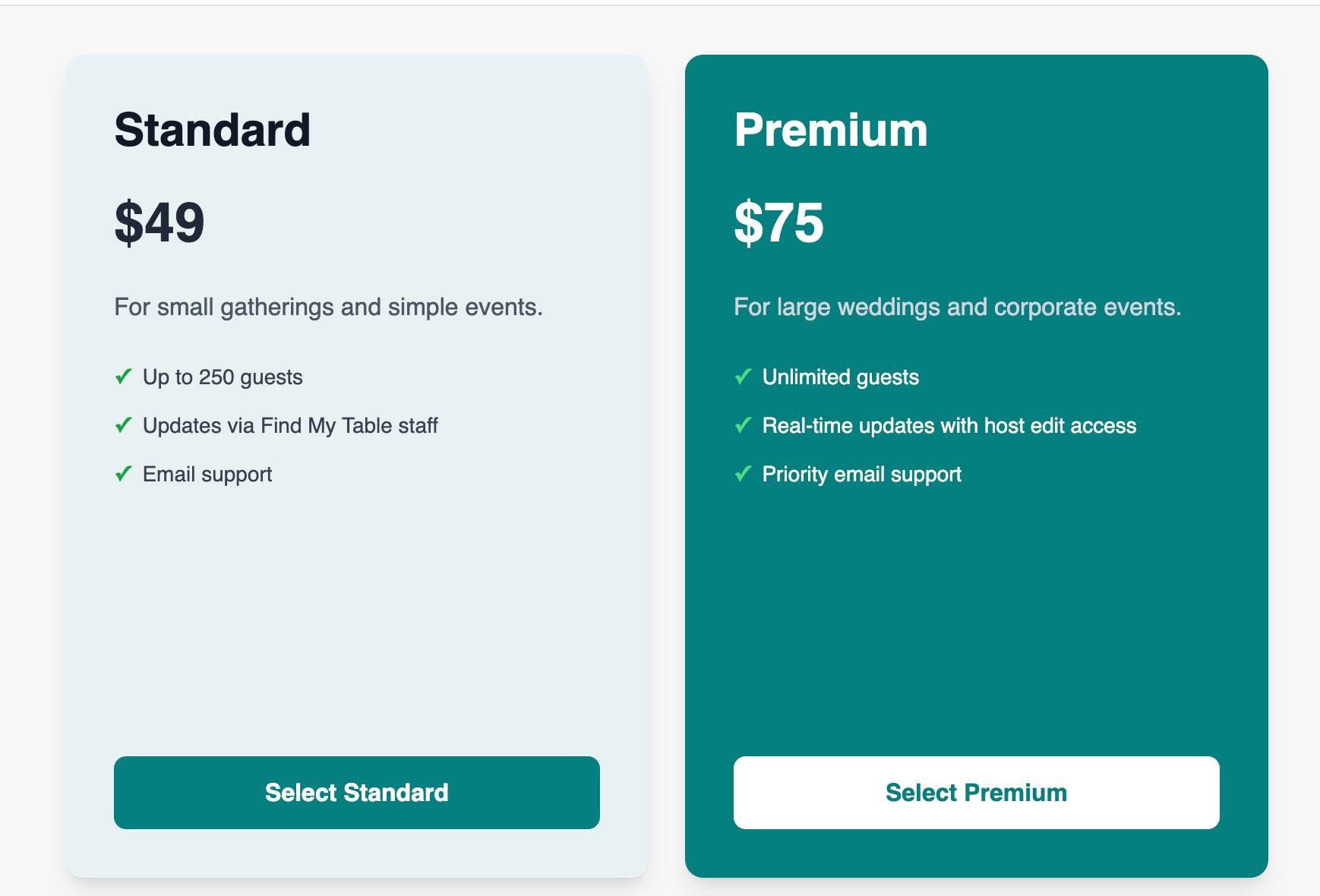
Task: Click checkmark next to Email support
Action: click(124, 474)
